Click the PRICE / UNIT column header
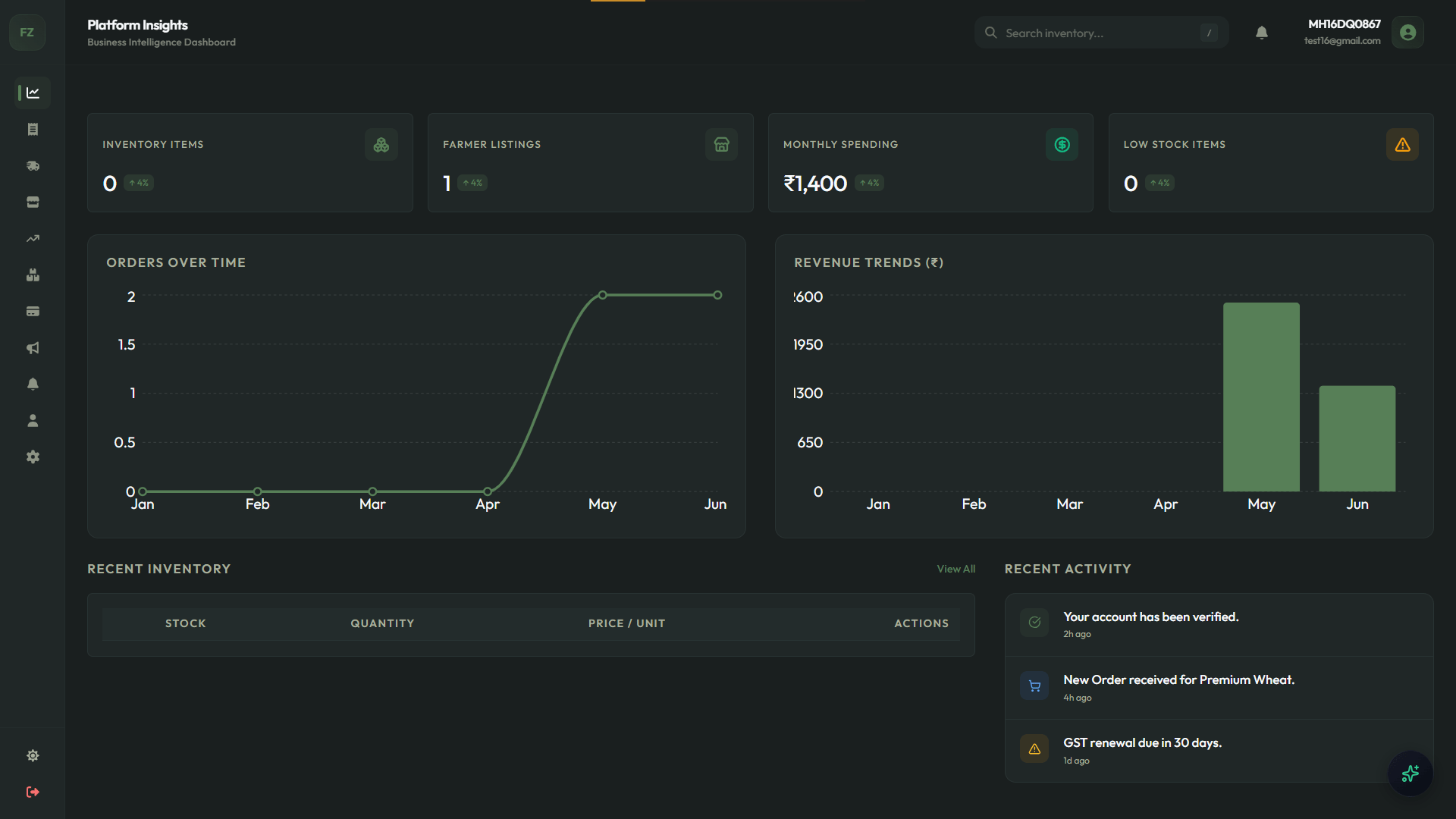The height and width of the screenshot is (819, 1456). [x=626, y=623]
